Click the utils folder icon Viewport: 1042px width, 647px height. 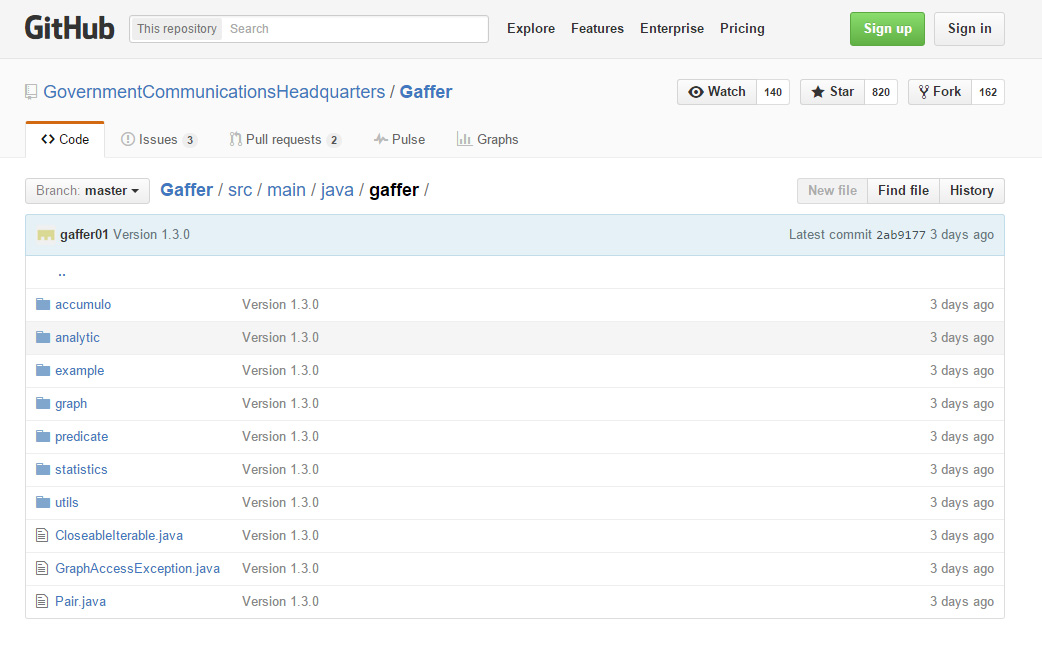(x=43, y=502)
